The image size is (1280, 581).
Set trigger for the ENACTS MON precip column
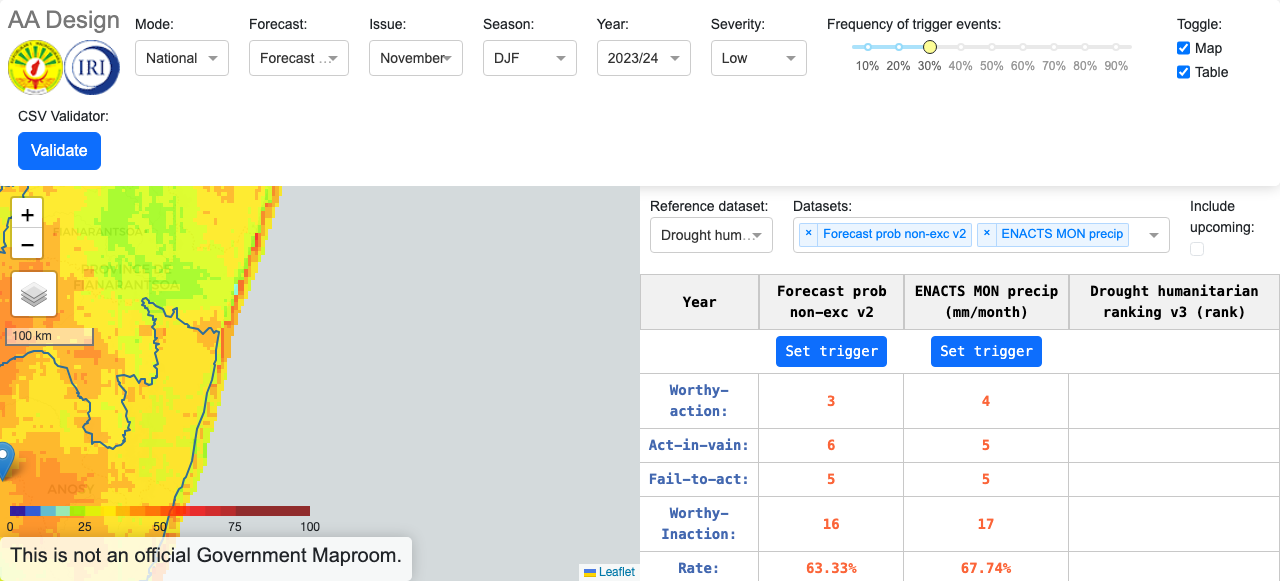point(986,351)
